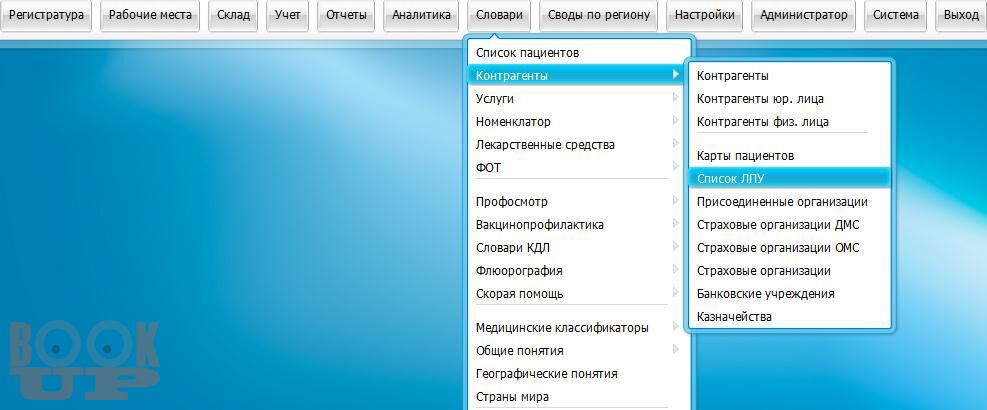Expand the Общие понятия submenu
This screenshot has width=987, height=410.
(x=578, y=351)
